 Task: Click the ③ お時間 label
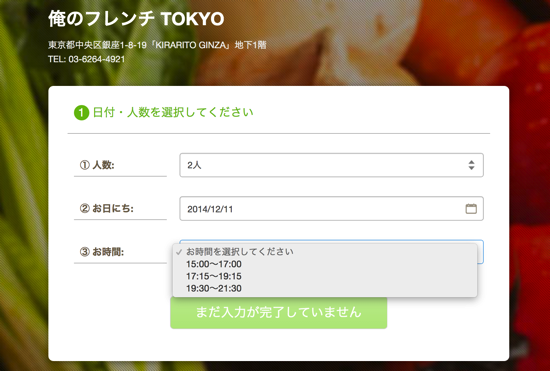pyautogui.click(x=102, y=252)
